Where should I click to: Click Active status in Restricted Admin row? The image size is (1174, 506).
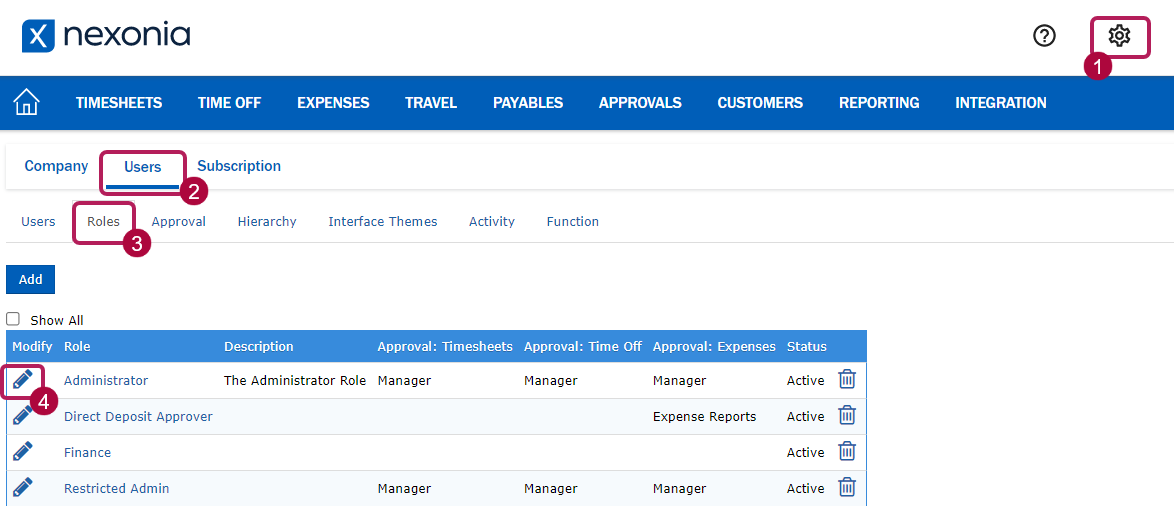806,488
